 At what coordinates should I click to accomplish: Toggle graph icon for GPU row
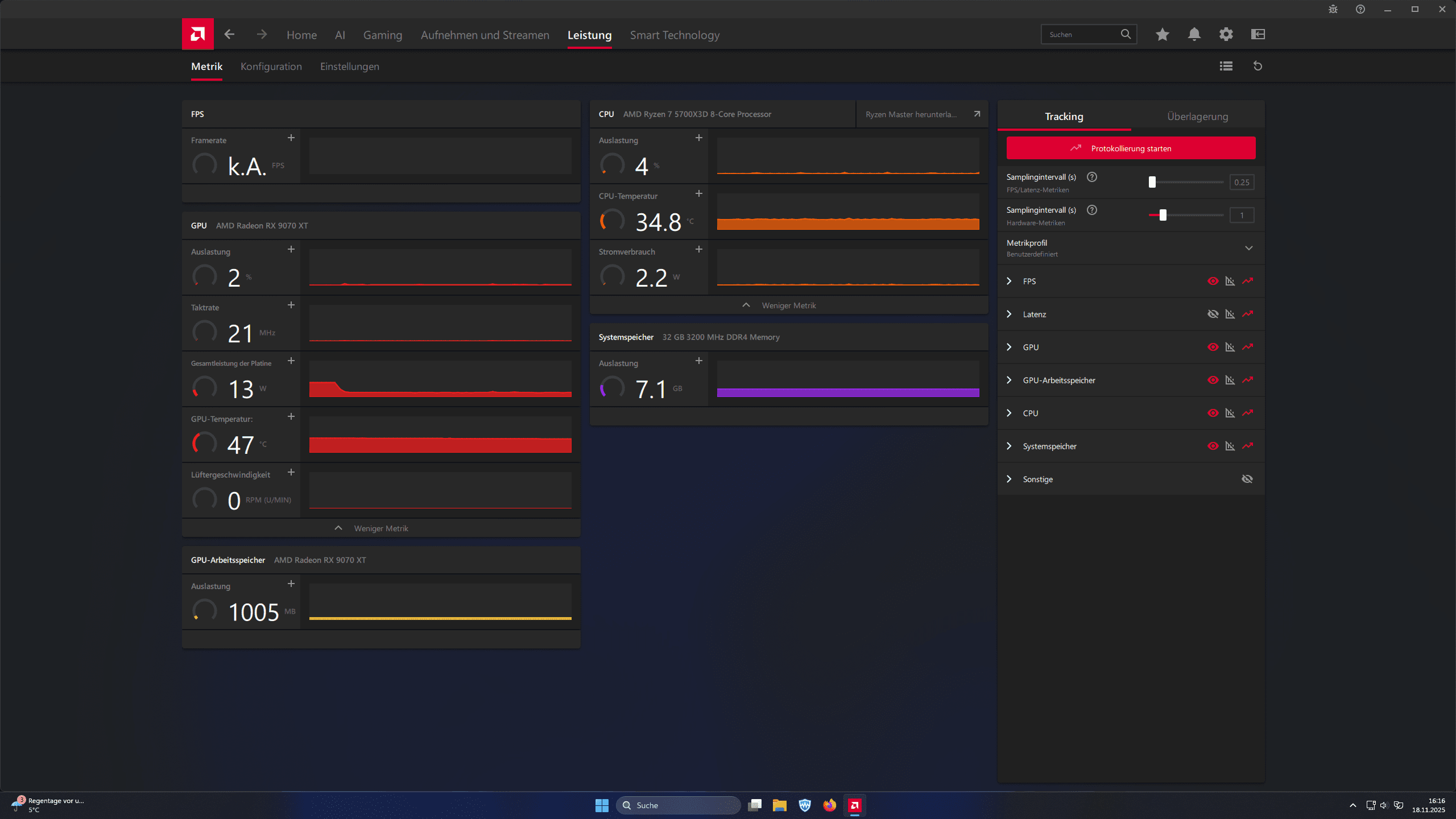pos(1230,347)
